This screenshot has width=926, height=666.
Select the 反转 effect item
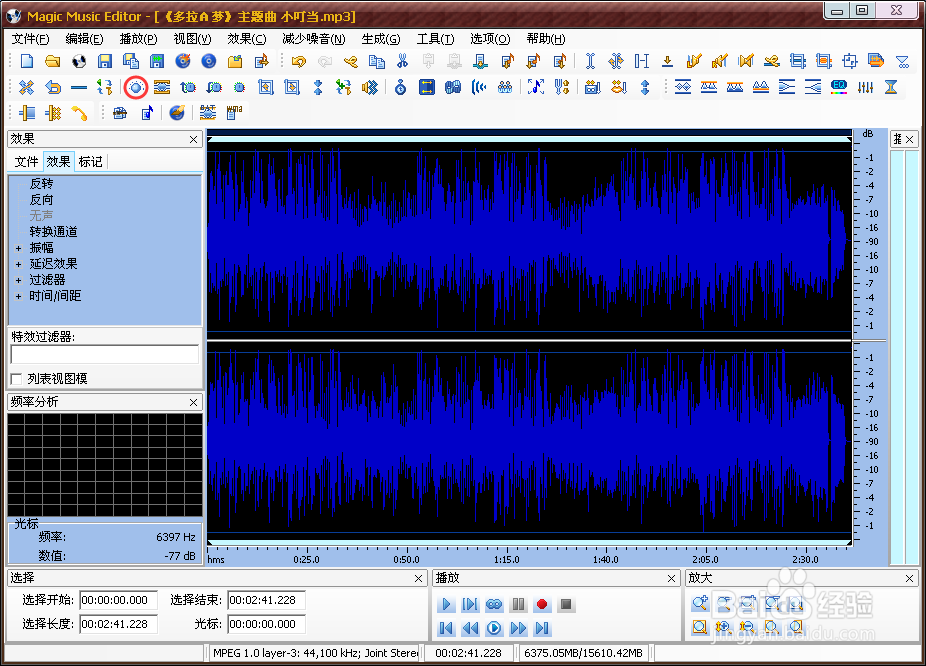41,184
